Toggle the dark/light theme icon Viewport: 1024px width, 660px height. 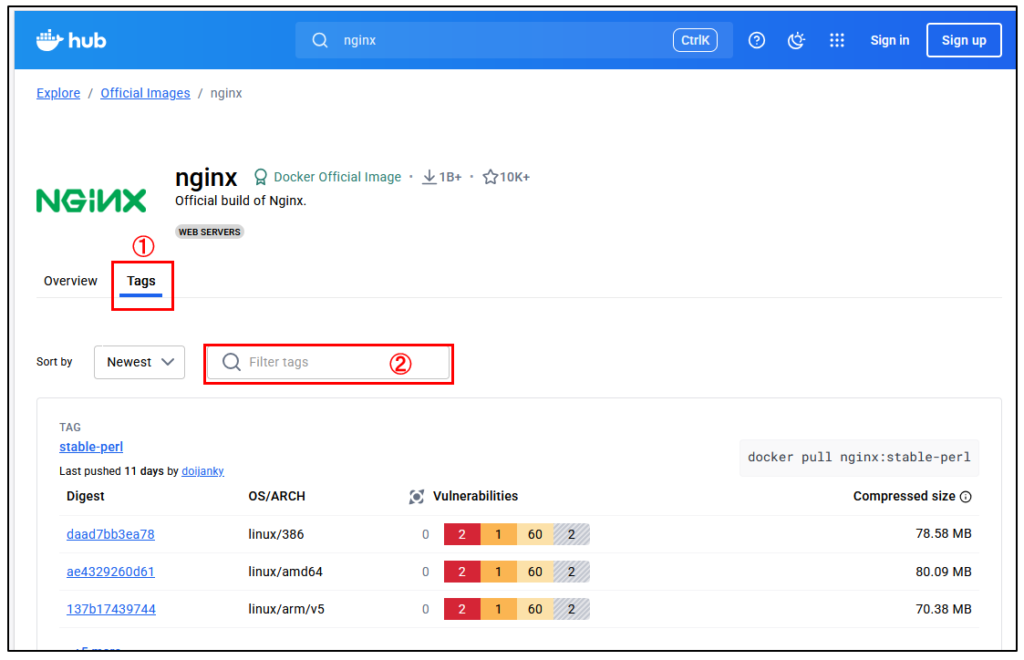click(x=797, y=40)
